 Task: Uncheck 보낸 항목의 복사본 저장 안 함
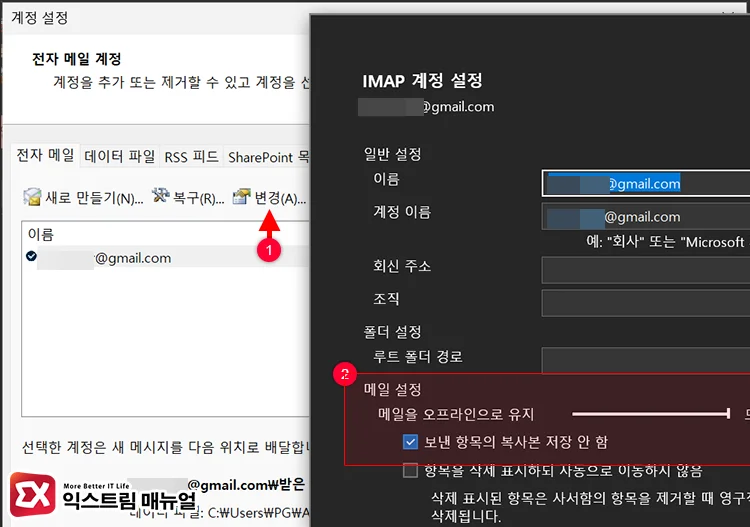410,441
